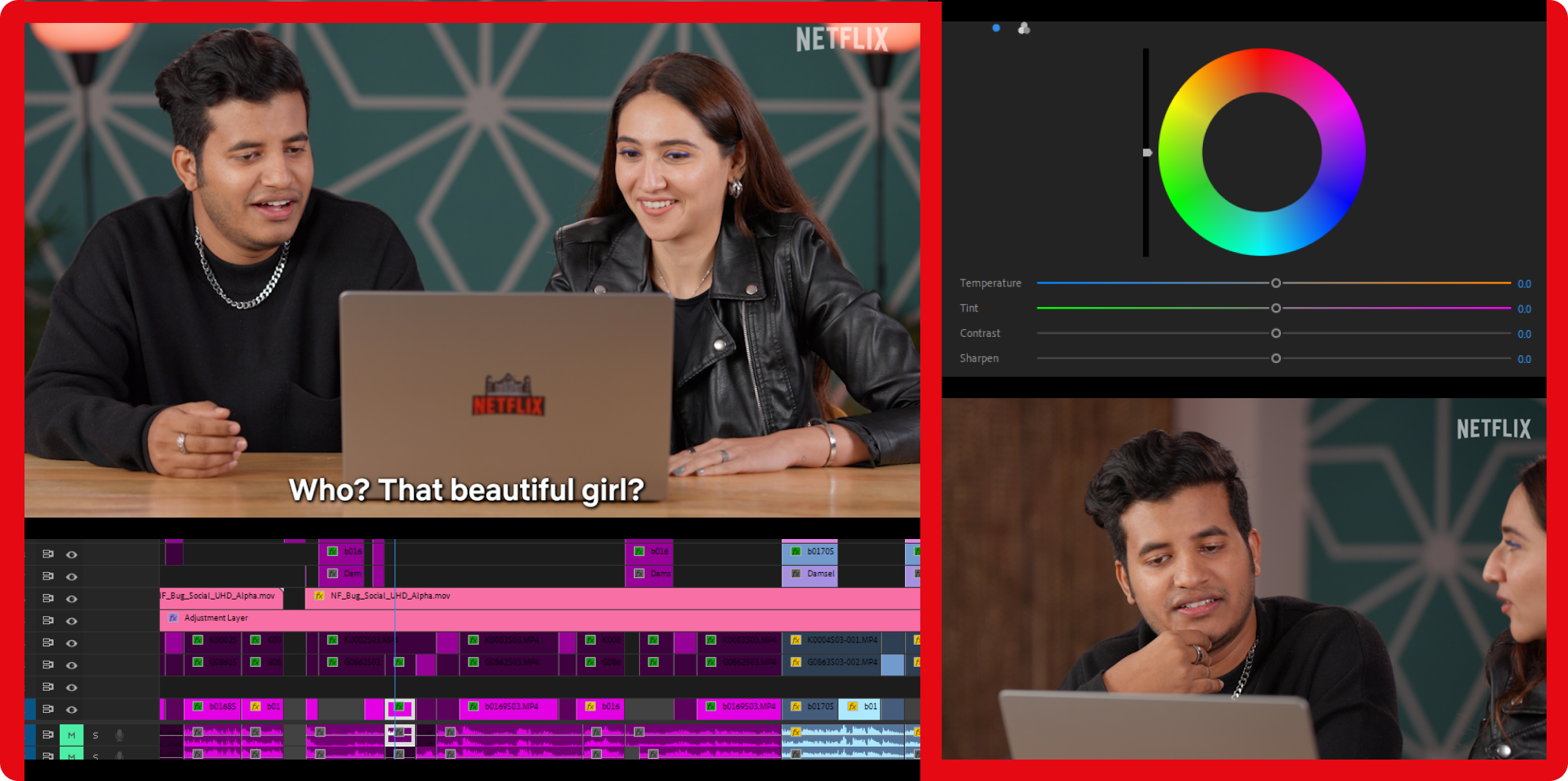Toggle visibility of the Damsel clips track
This screenshot has width=1568, height=781.
(x=72, y=577)
